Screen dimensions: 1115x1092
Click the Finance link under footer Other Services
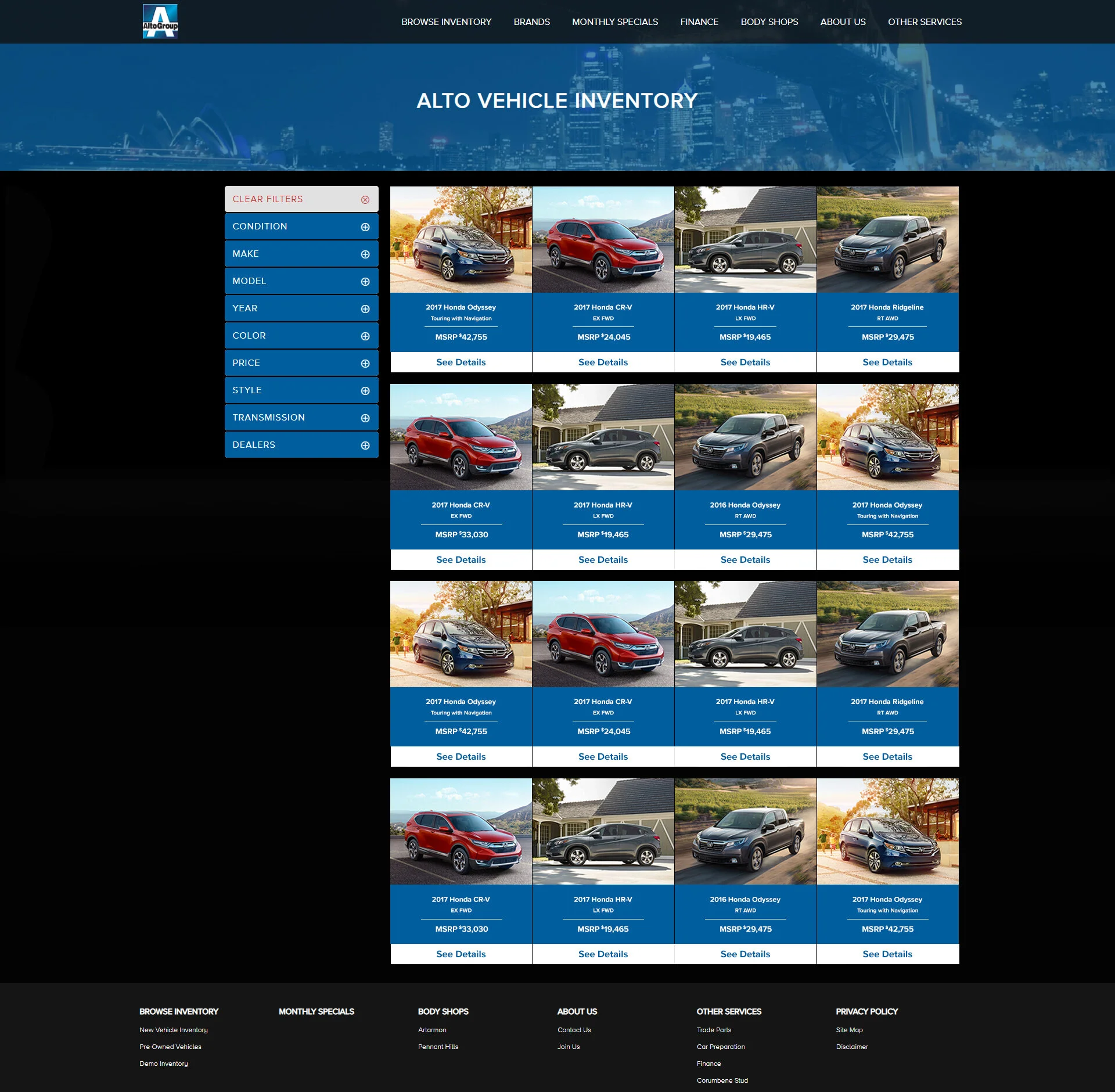point(708,1064)
